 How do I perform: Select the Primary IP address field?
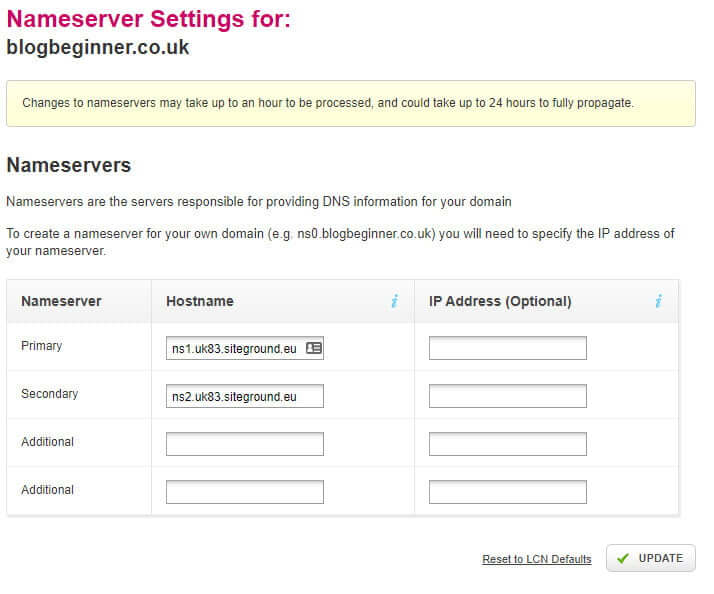click(x=508, y=348)
